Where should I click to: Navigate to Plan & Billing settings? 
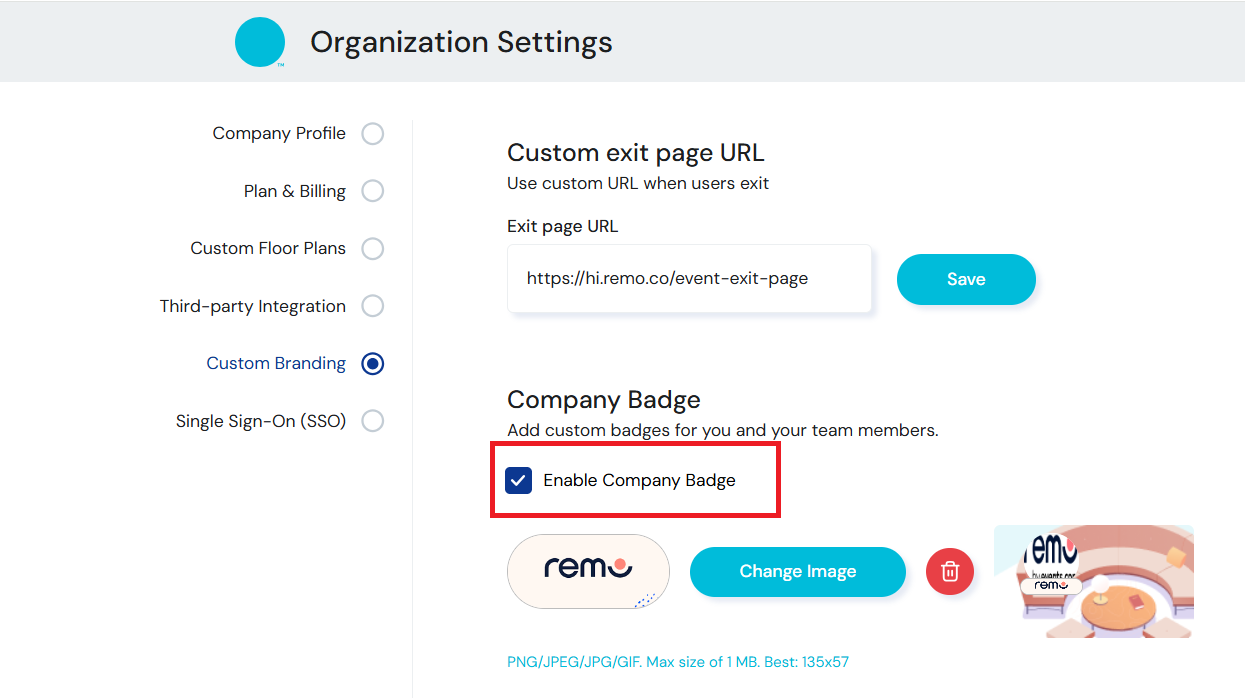pyautogui.click(x=295, y=190)
